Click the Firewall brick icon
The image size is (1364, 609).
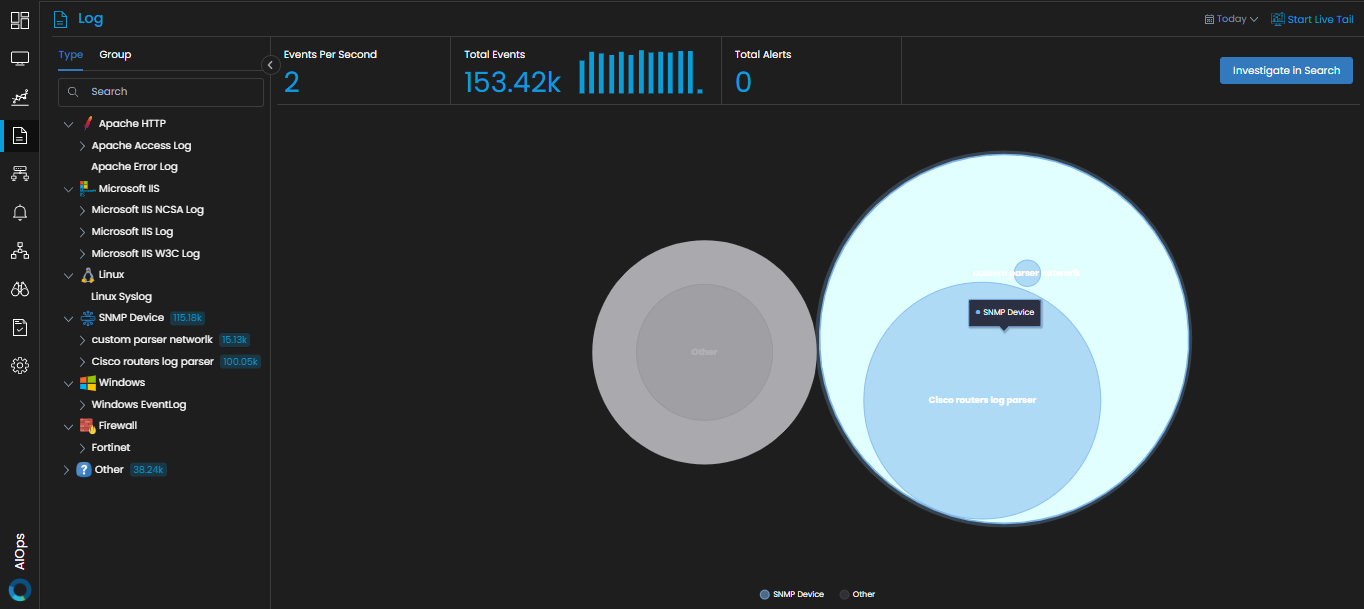(x=87, y=426)
